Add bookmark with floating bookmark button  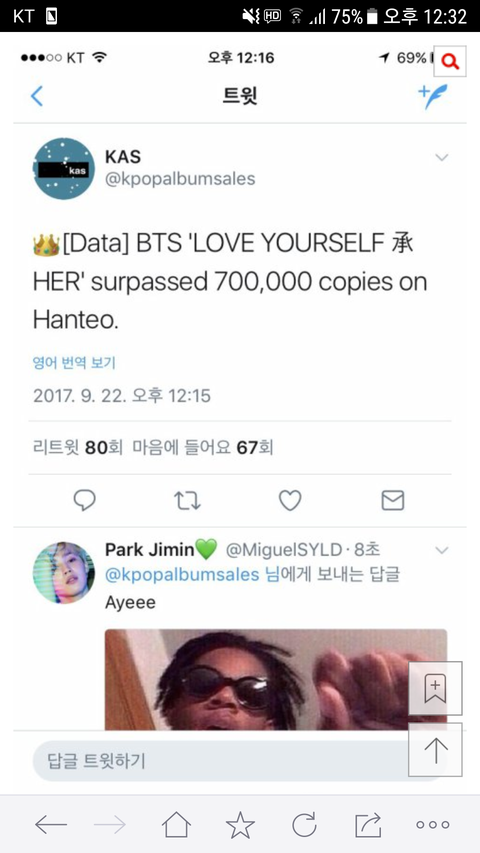click(x=435, y=688)
